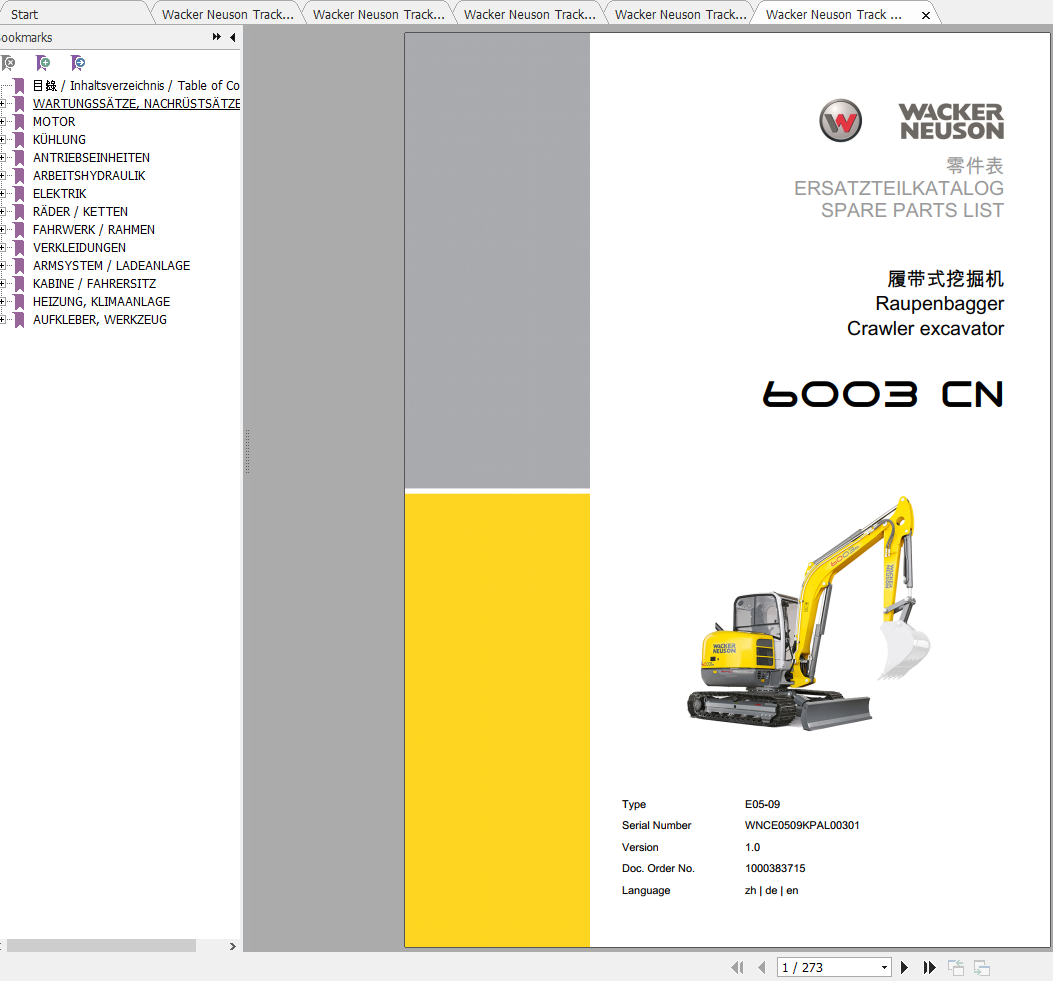The image size is (1053, 981).
Task: Click purple bookmark icon beside VERKLEIDUNGEN
Action: (19, 248)
